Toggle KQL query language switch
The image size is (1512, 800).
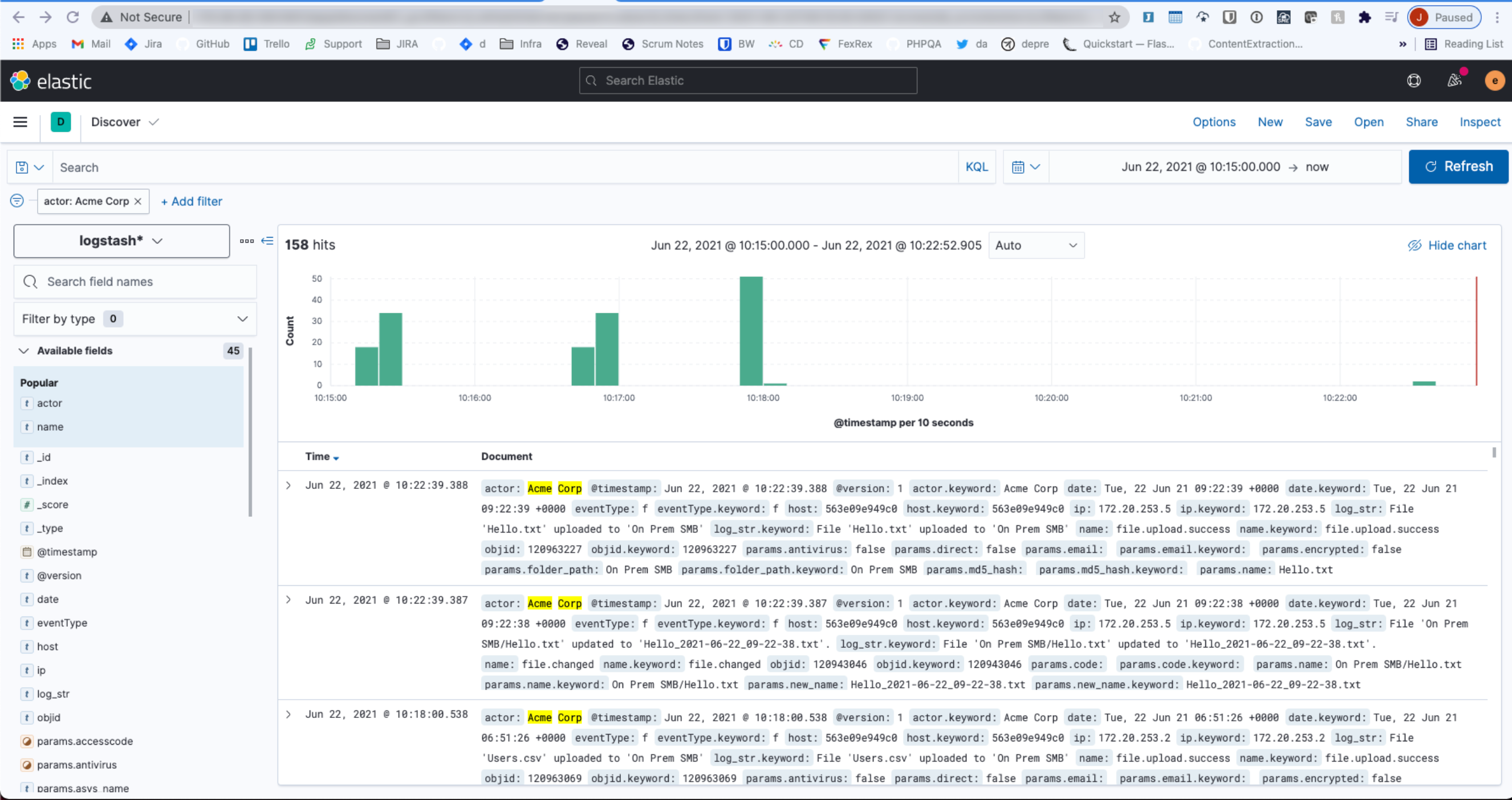click(x=976, y=167)
